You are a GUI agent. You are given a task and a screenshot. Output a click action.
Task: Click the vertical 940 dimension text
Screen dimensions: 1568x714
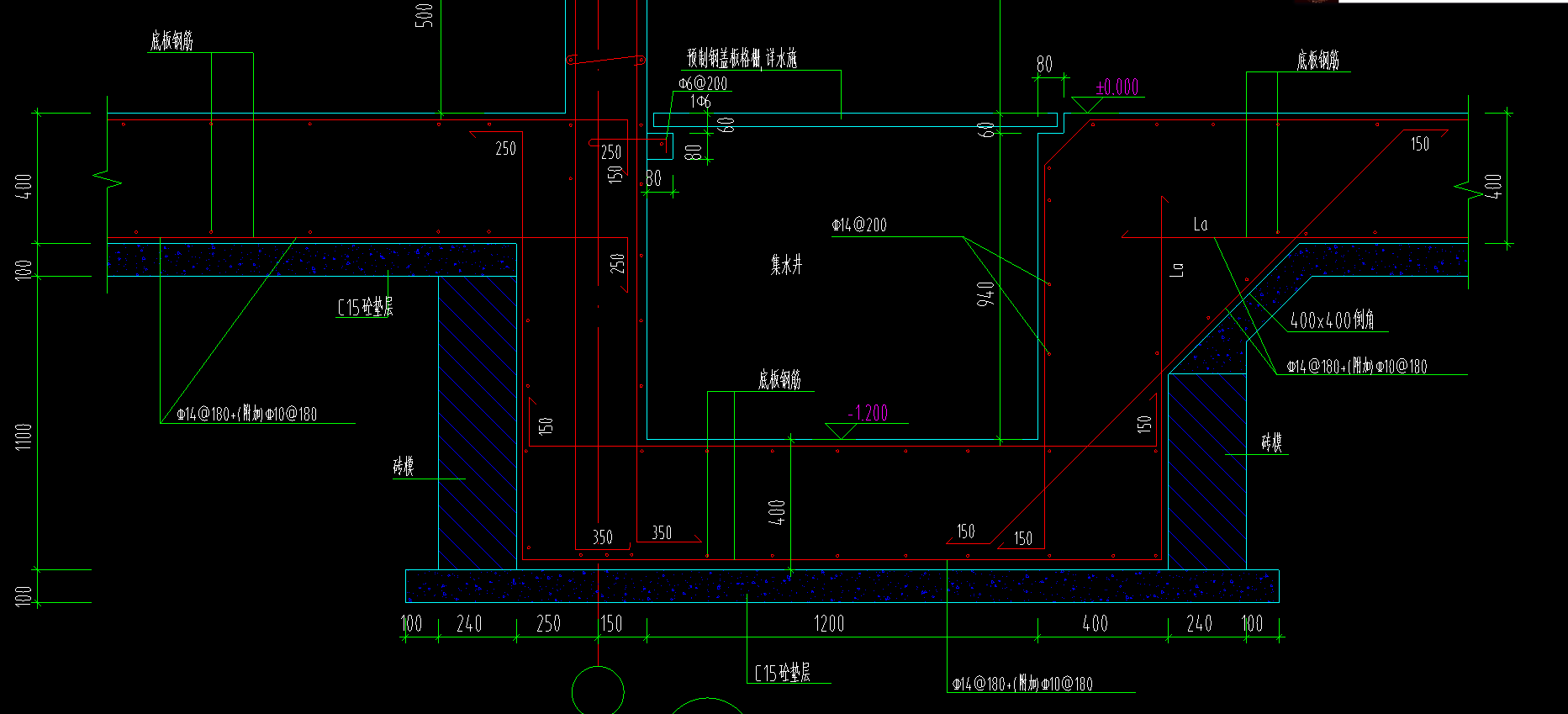point(985,294)
